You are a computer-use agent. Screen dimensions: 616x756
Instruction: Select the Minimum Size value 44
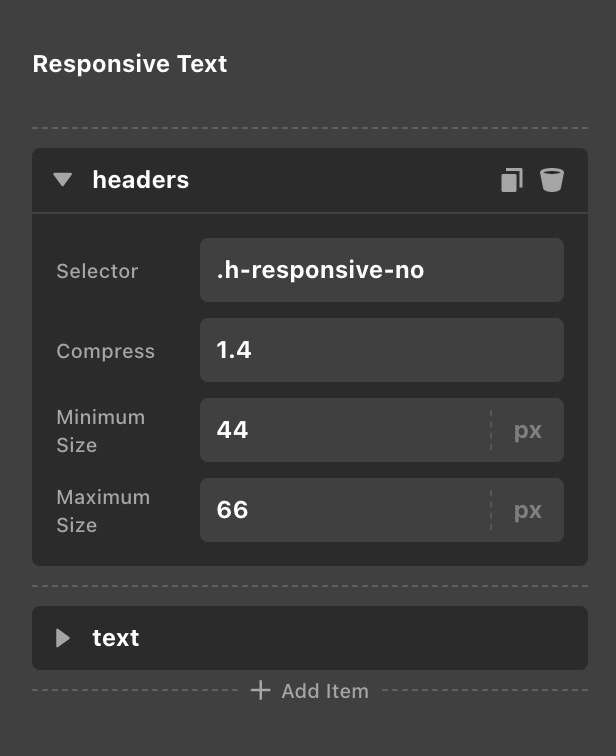click(x=345, y=430)
